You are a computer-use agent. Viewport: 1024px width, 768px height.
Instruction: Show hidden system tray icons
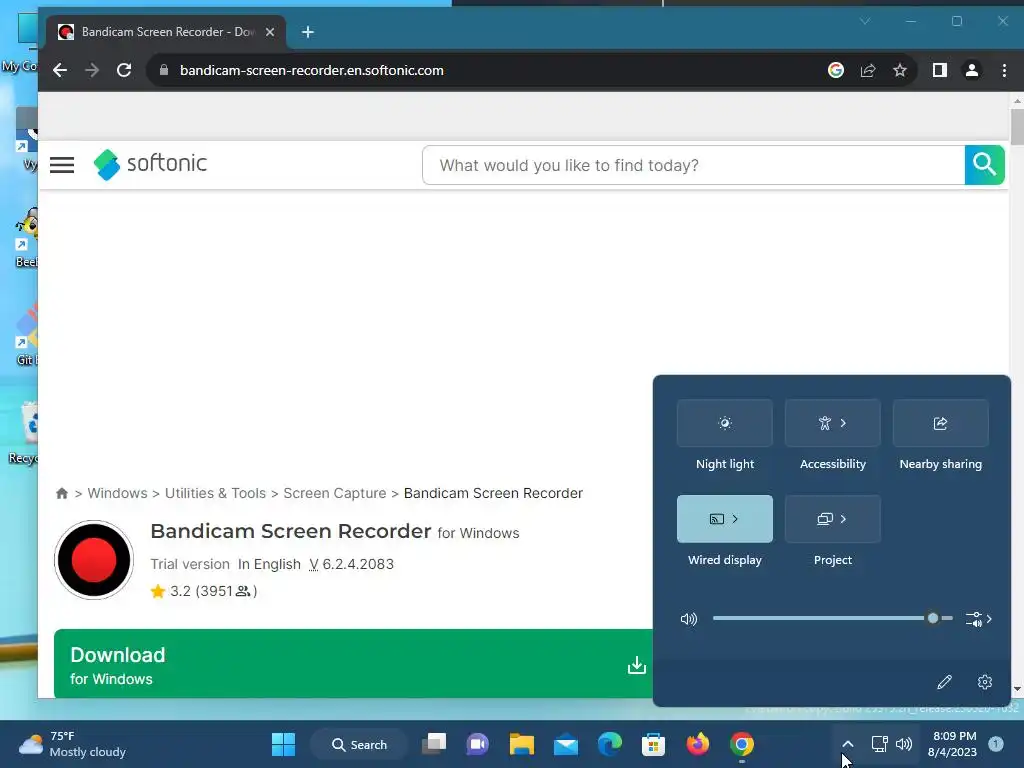coord(848,744)
